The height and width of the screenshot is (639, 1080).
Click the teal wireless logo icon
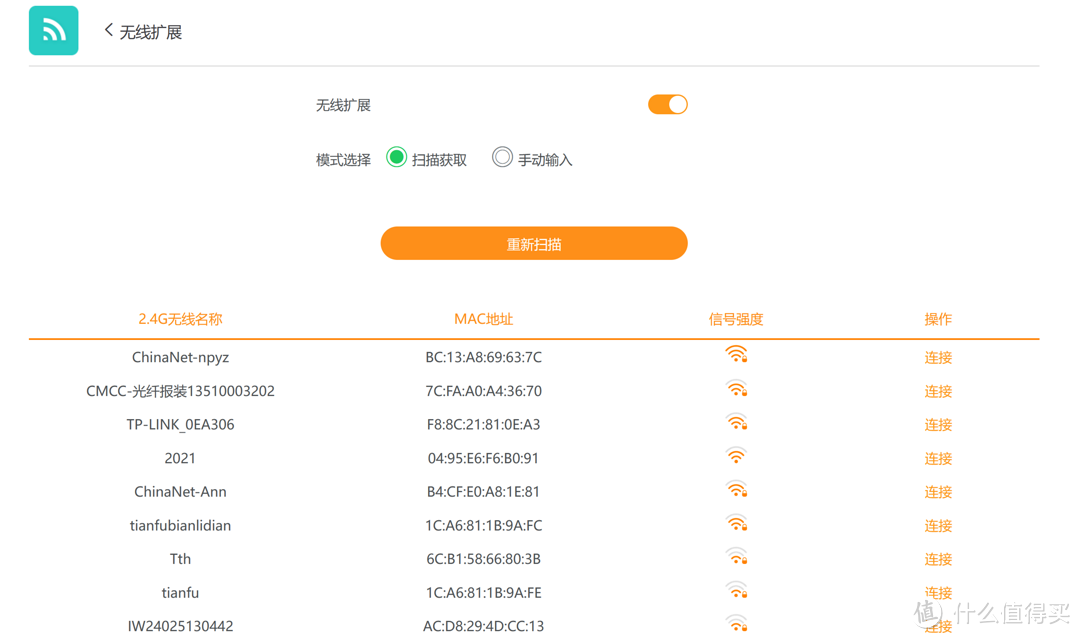[x=53, y=30]
